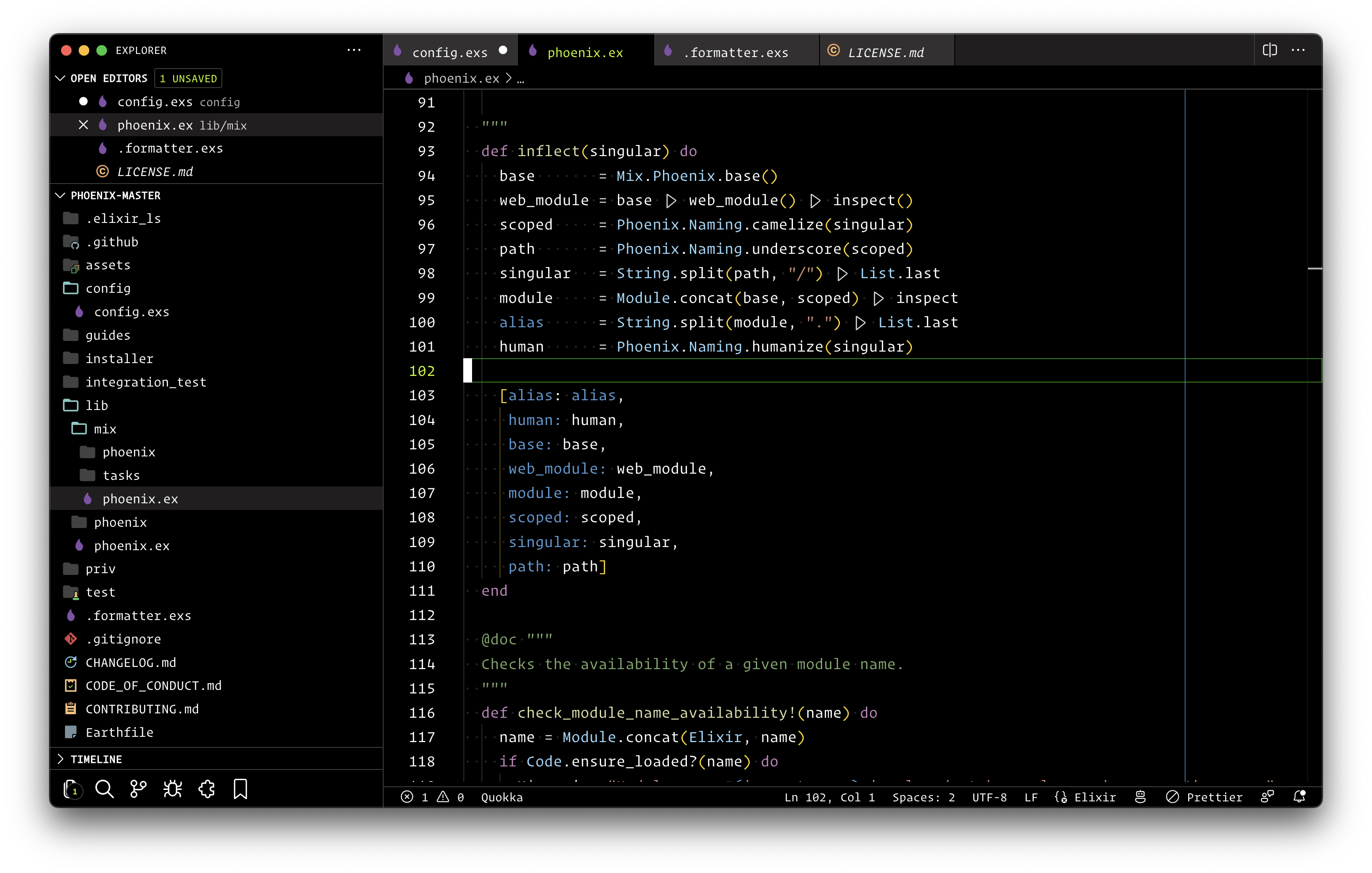
Task: Expand the tasks folder under mix
Action: point(217,475)
